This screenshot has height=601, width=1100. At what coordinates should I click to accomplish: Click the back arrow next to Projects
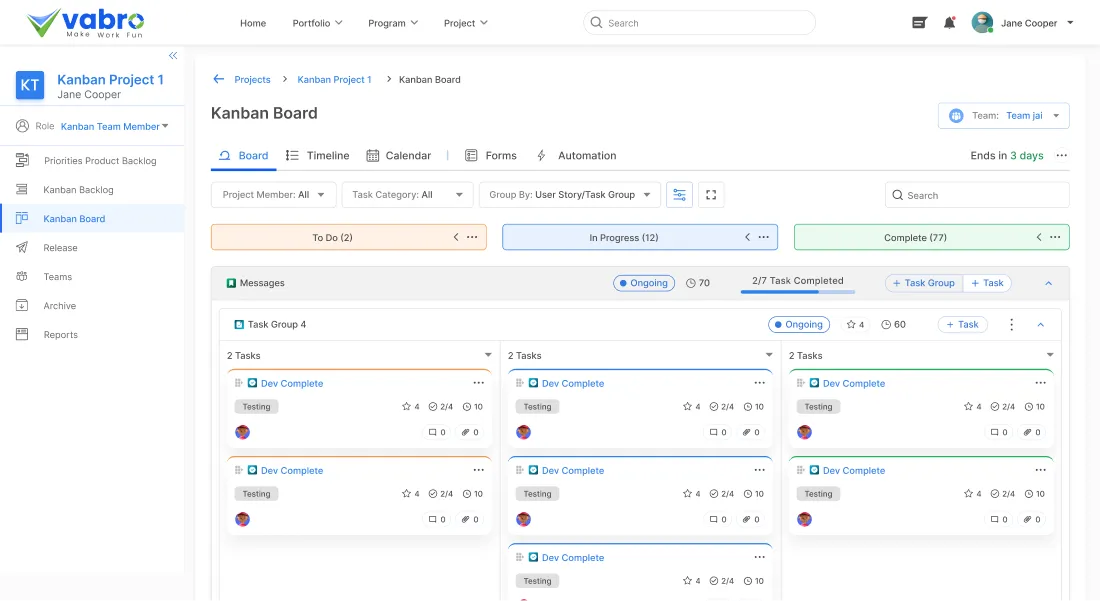(218, 80)
